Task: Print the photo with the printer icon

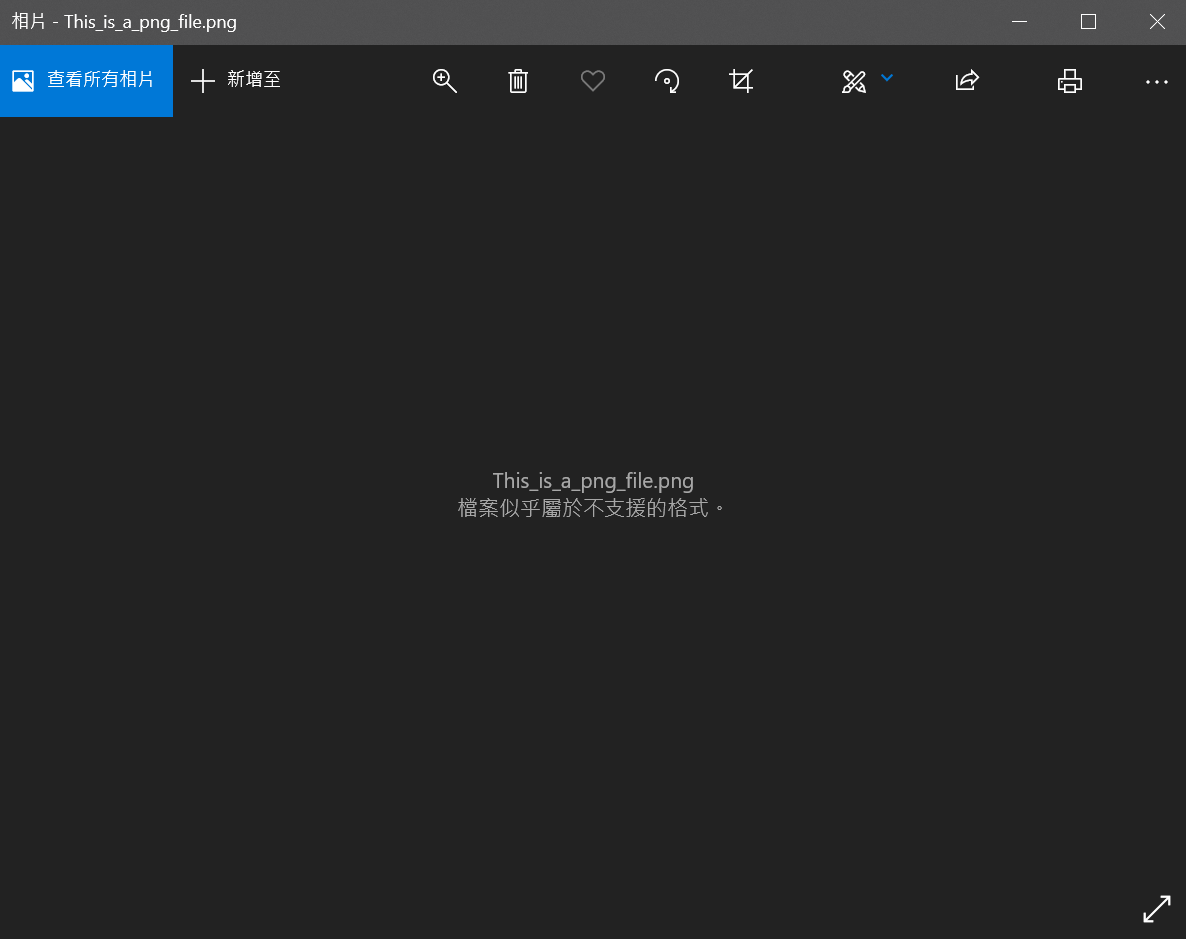Action: click(x=1070, y=81)
